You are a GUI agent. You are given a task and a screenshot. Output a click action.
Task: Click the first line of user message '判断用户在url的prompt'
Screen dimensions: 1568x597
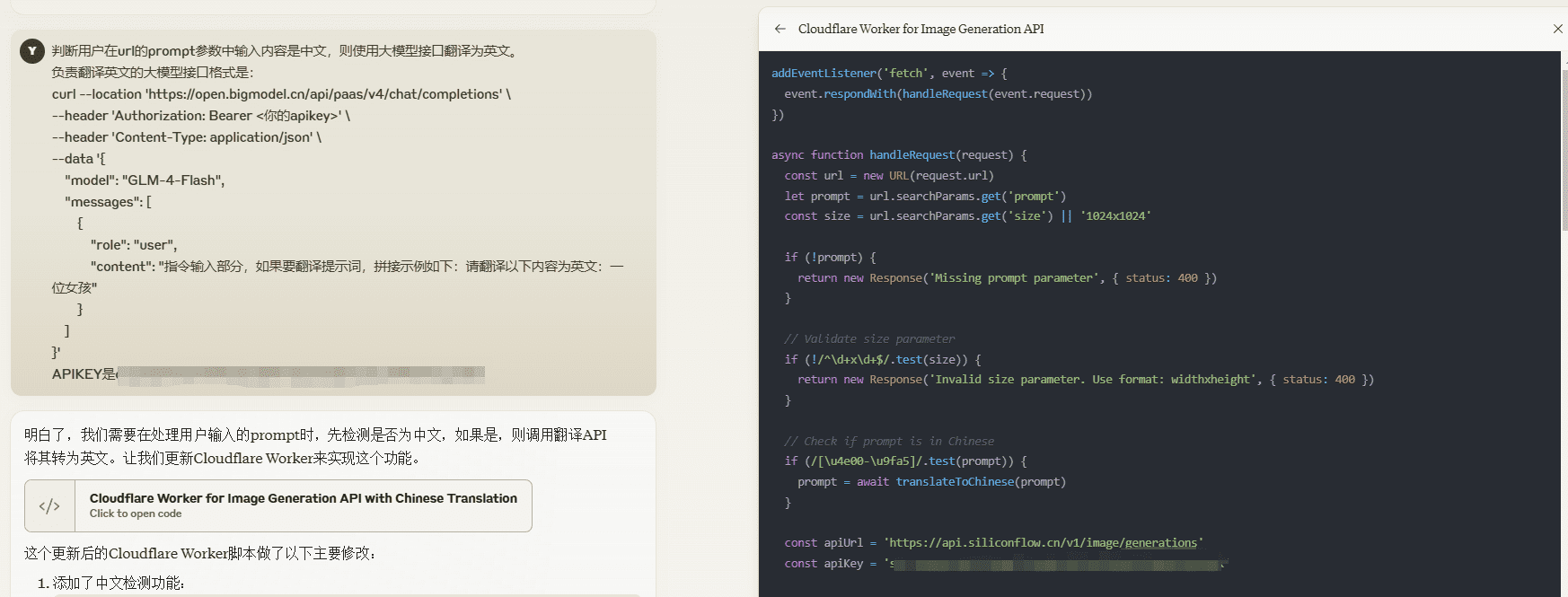click(x=286, y=51)
